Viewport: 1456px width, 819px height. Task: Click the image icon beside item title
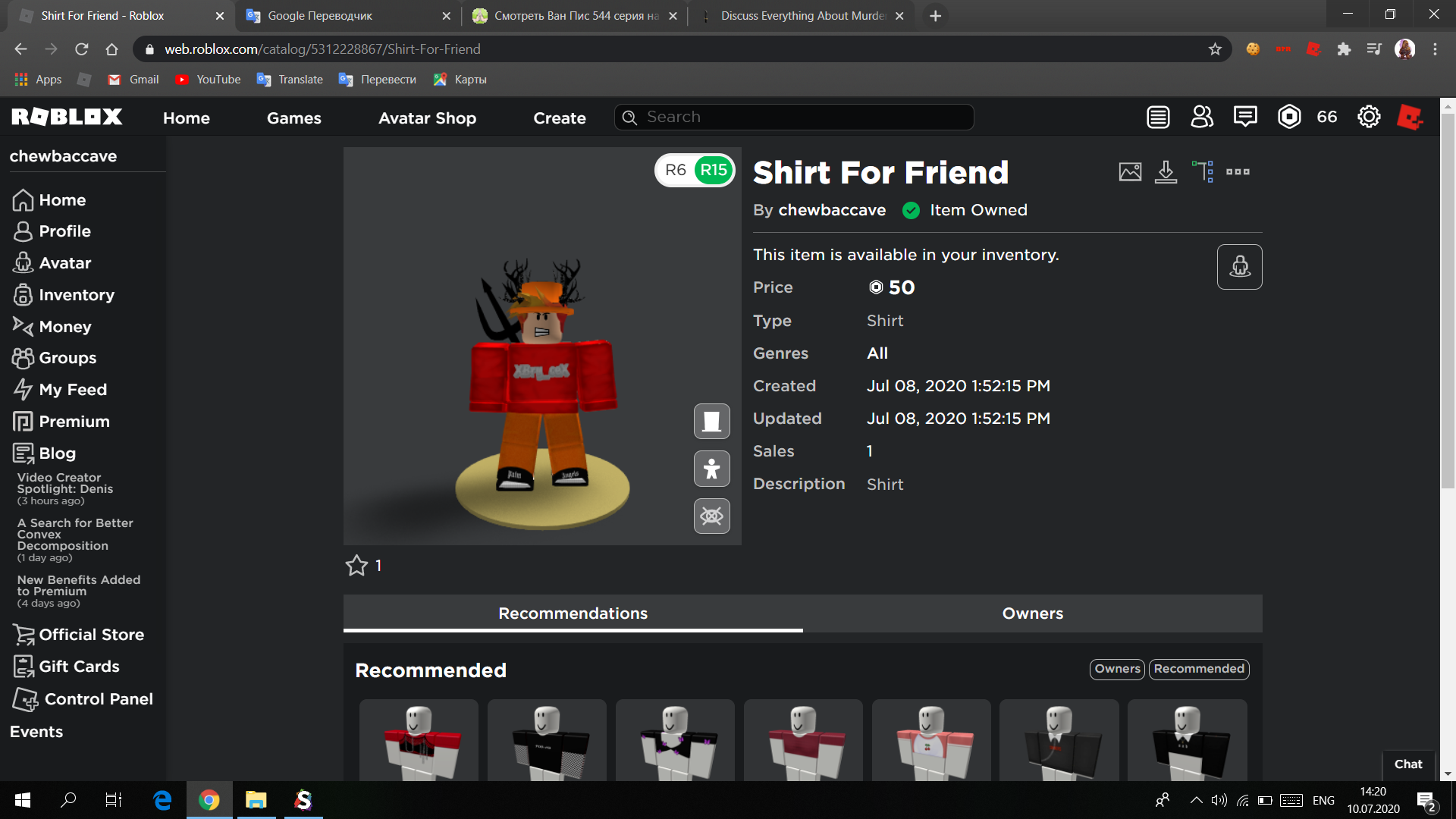coord(1130,172)
